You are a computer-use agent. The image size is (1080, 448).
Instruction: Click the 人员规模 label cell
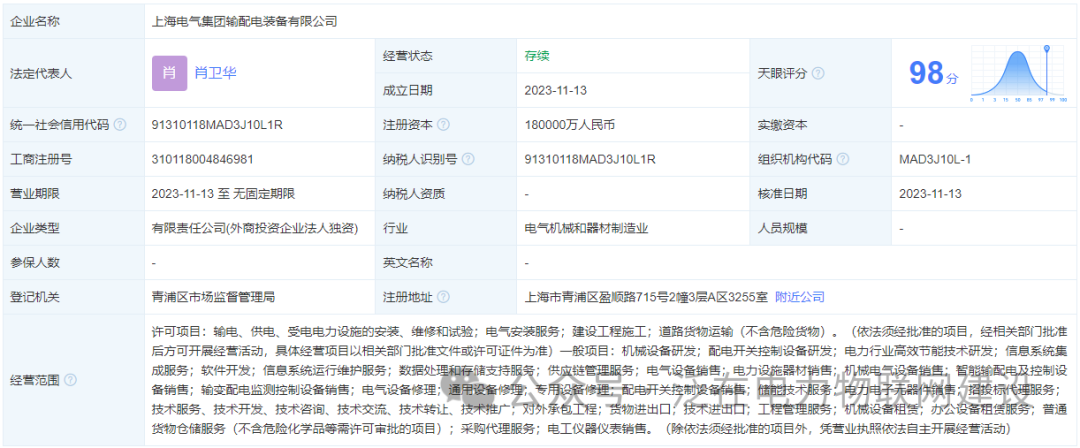(820, 228)
